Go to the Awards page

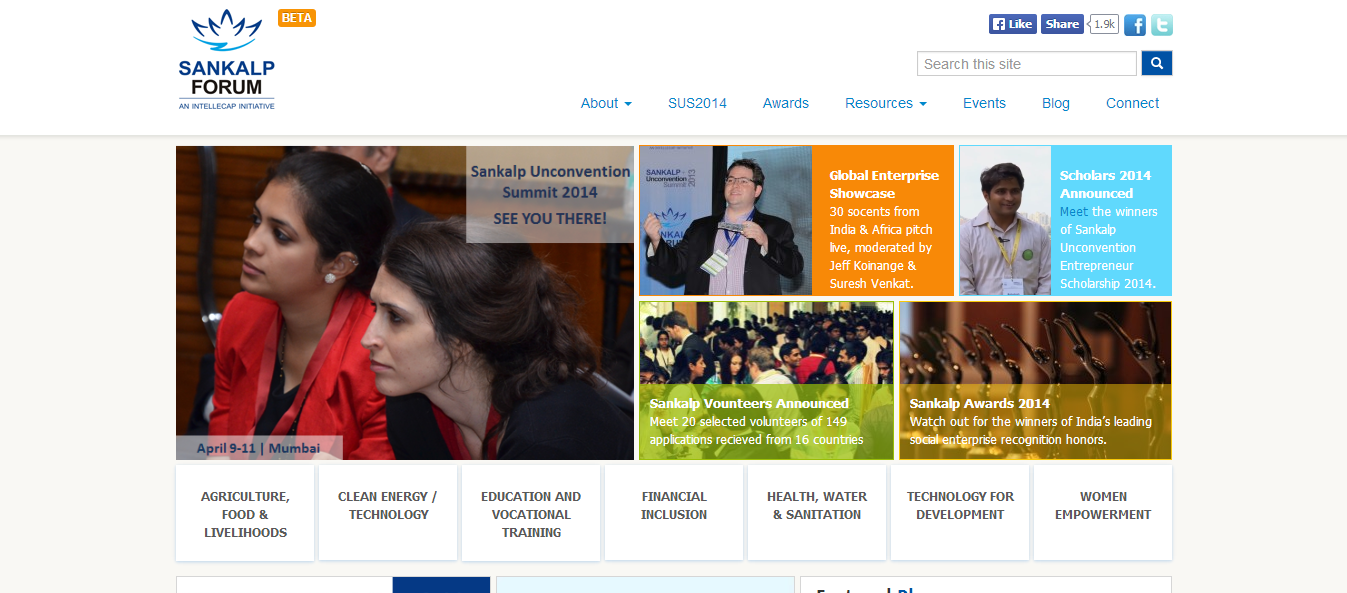786,103
